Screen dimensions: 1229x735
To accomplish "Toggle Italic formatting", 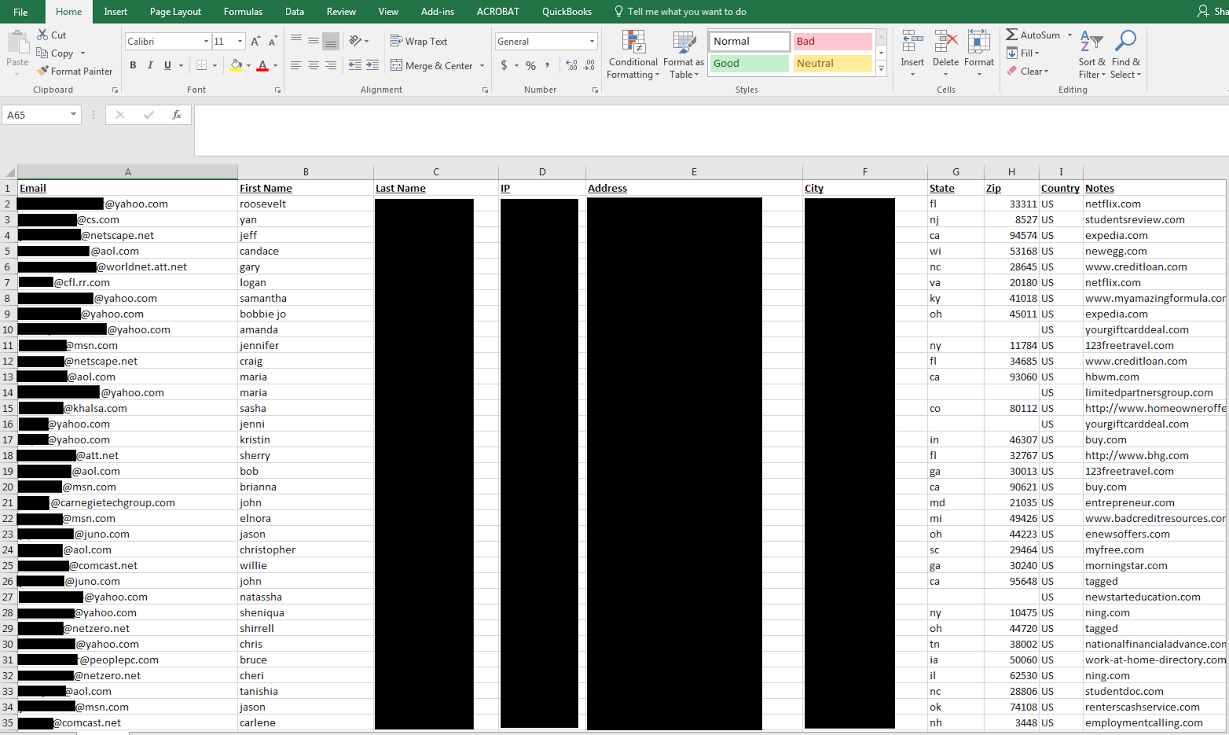I will click(x=150, y=66).
